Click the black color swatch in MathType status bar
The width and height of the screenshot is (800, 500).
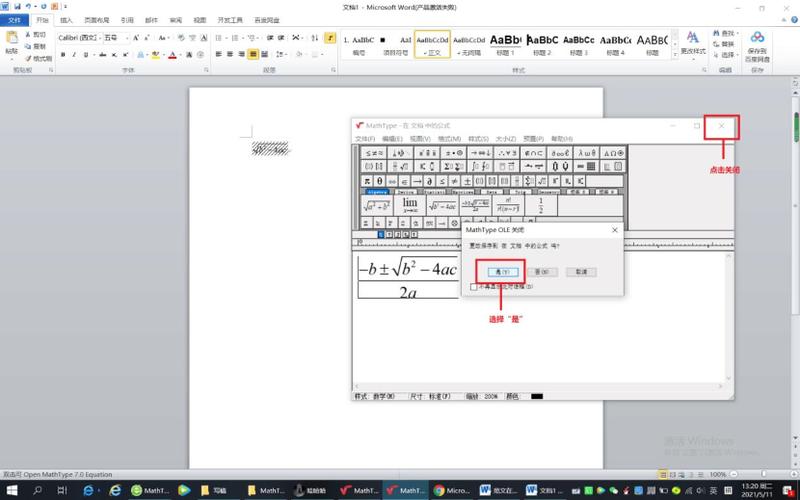click(x=537, y=396)
